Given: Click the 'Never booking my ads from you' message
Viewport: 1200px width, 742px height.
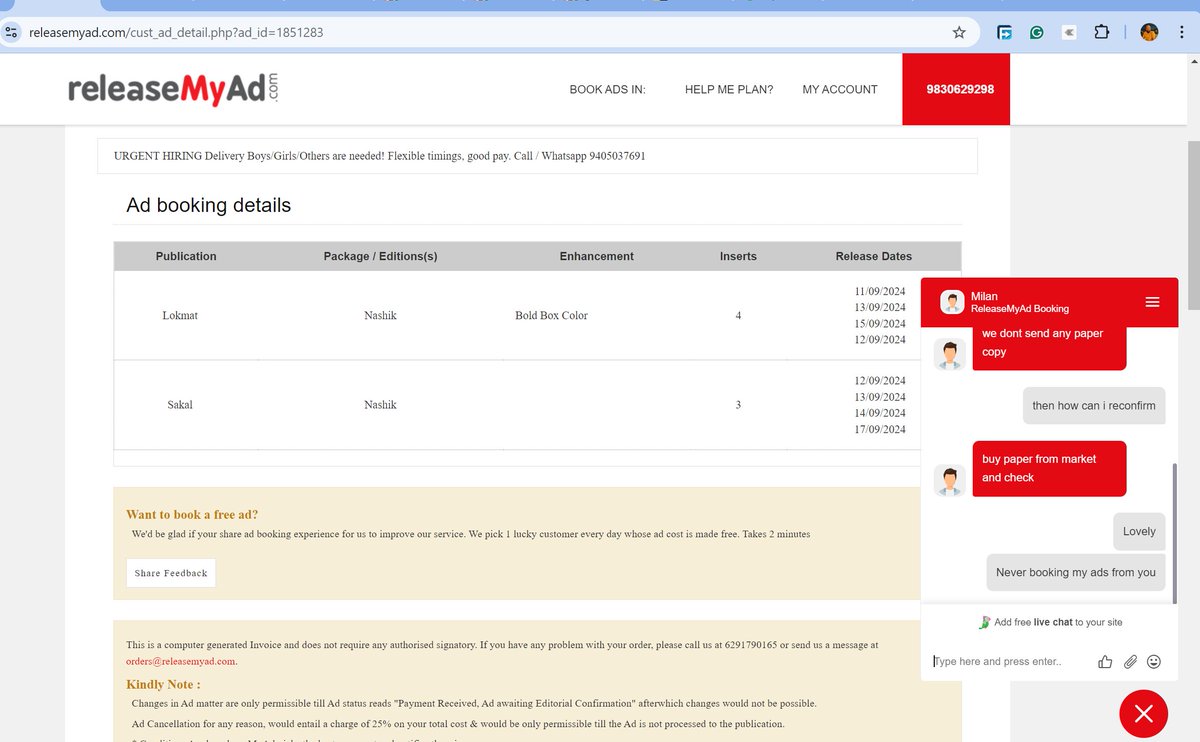Looking at the screenshot, I should click(x=1076, y=573).
